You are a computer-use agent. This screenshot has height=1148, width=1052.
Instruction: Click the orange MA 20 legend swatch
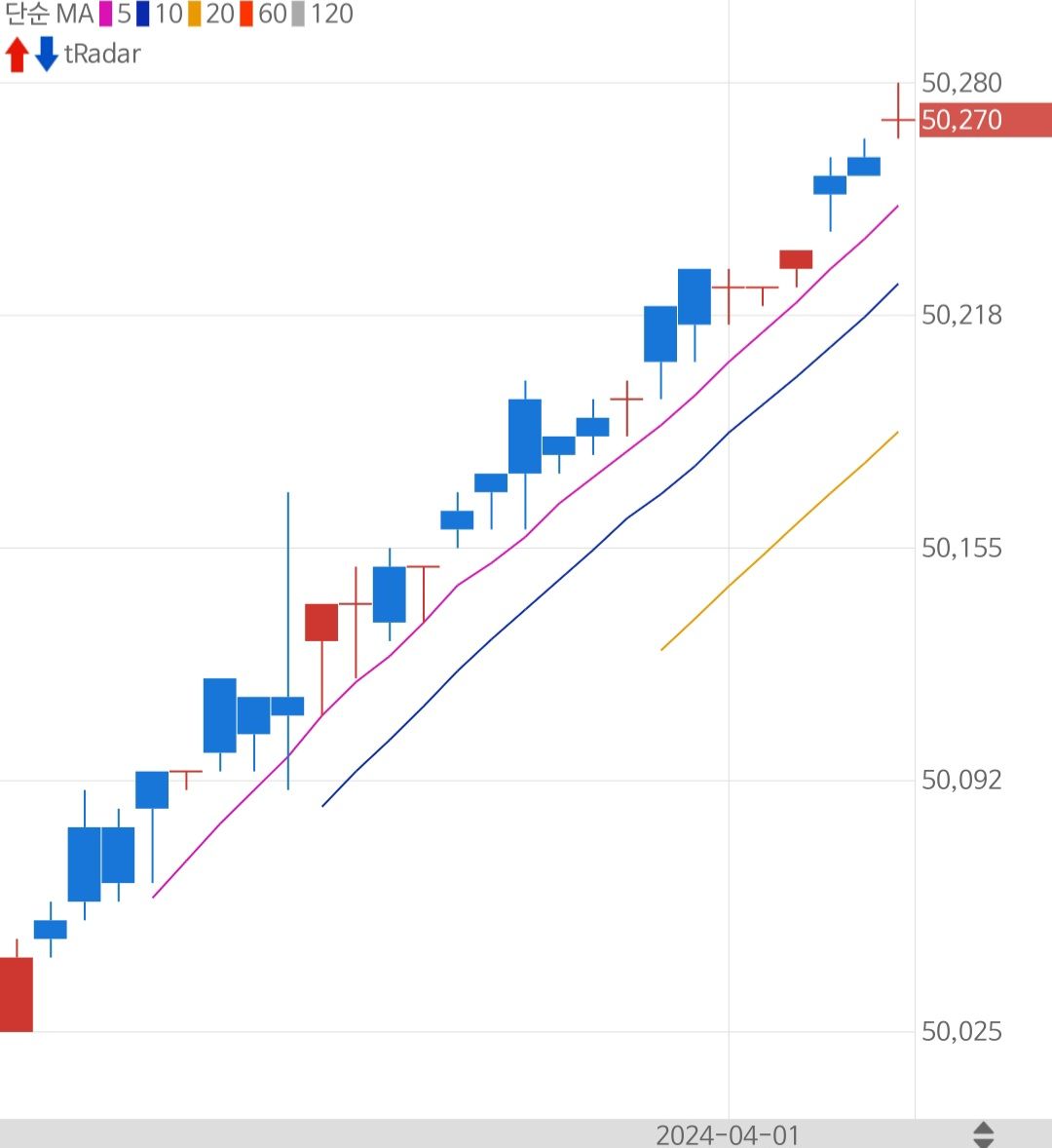[195, 15]
